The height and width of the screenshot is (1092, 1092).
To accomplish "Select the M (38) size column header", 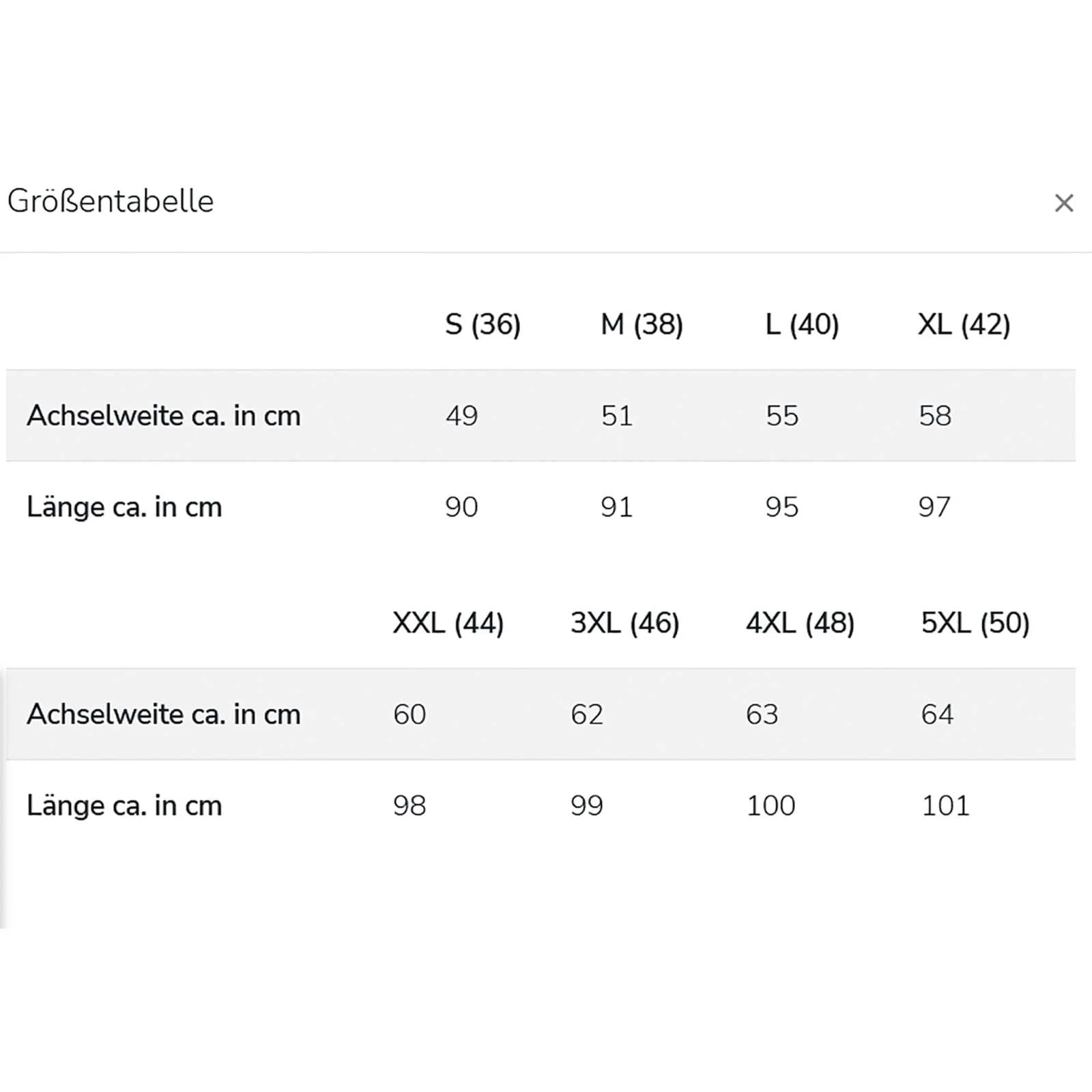I will point(642,324).
